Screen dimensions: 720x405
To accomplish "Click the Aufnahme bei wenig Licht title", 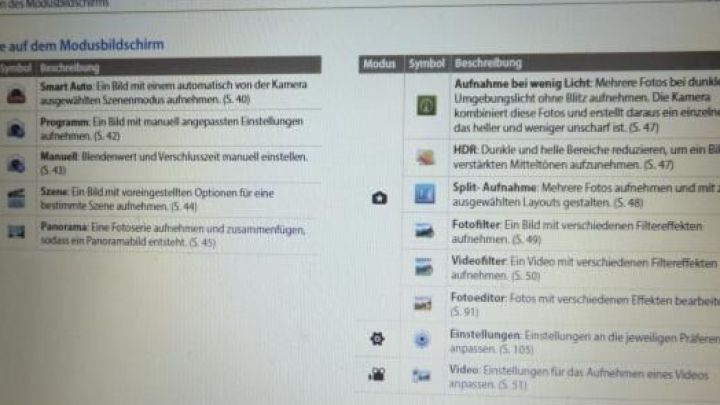I will point(522,84).
